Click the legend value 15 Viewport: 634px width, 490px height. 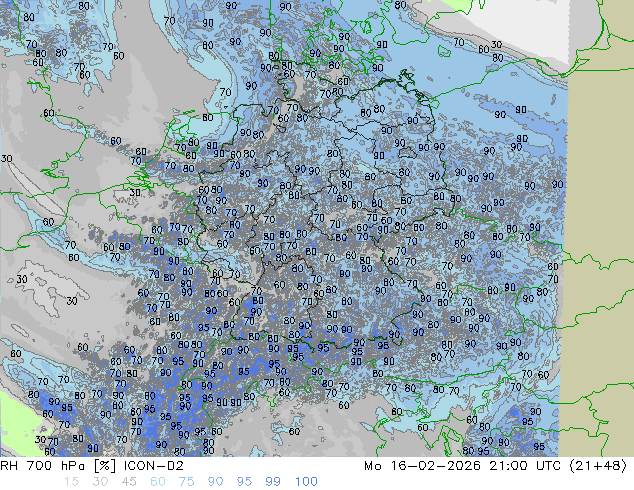(x=69, y=482)
